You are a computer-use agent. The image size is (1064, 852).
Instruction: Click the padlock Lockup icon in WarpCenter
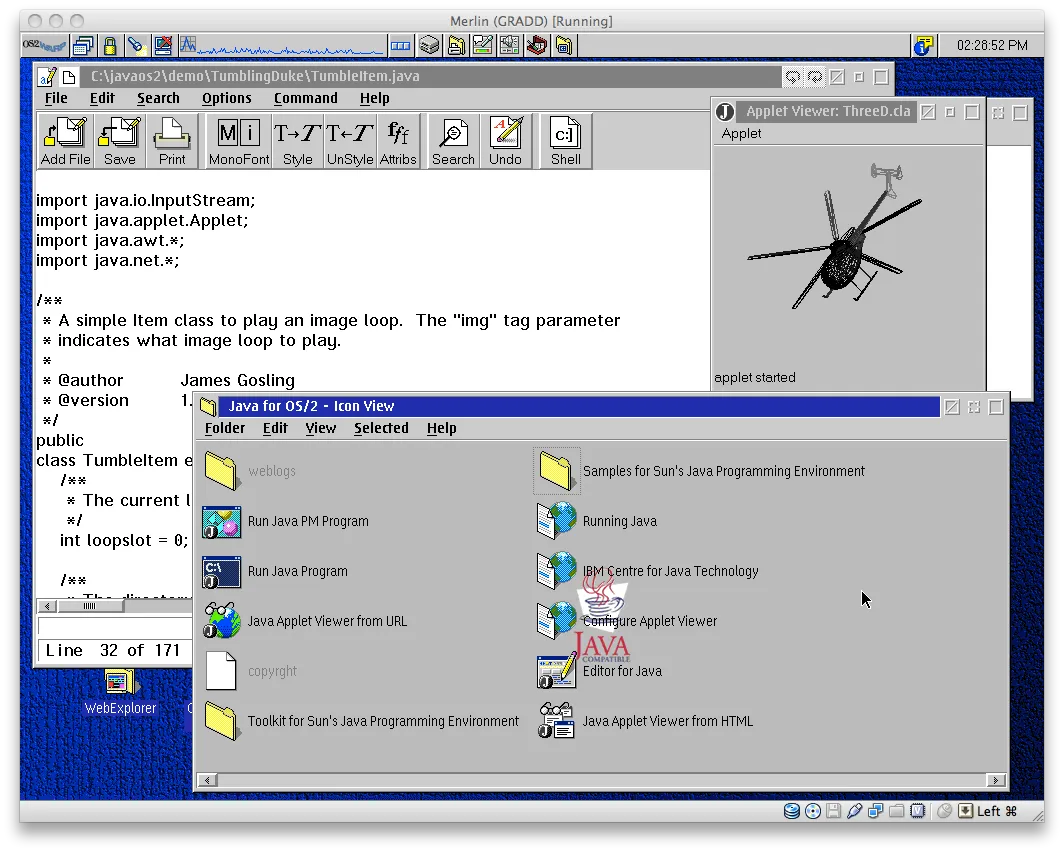(110, 45)
